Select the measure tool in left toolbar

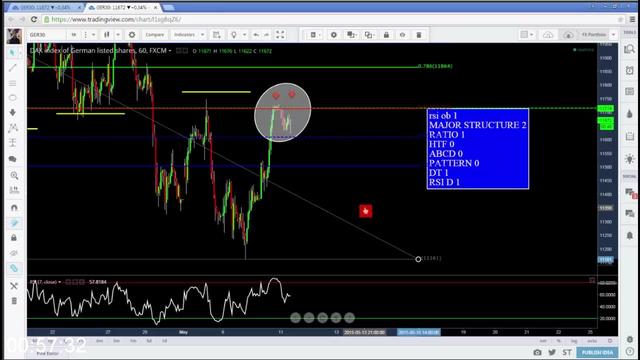point(14,190)
